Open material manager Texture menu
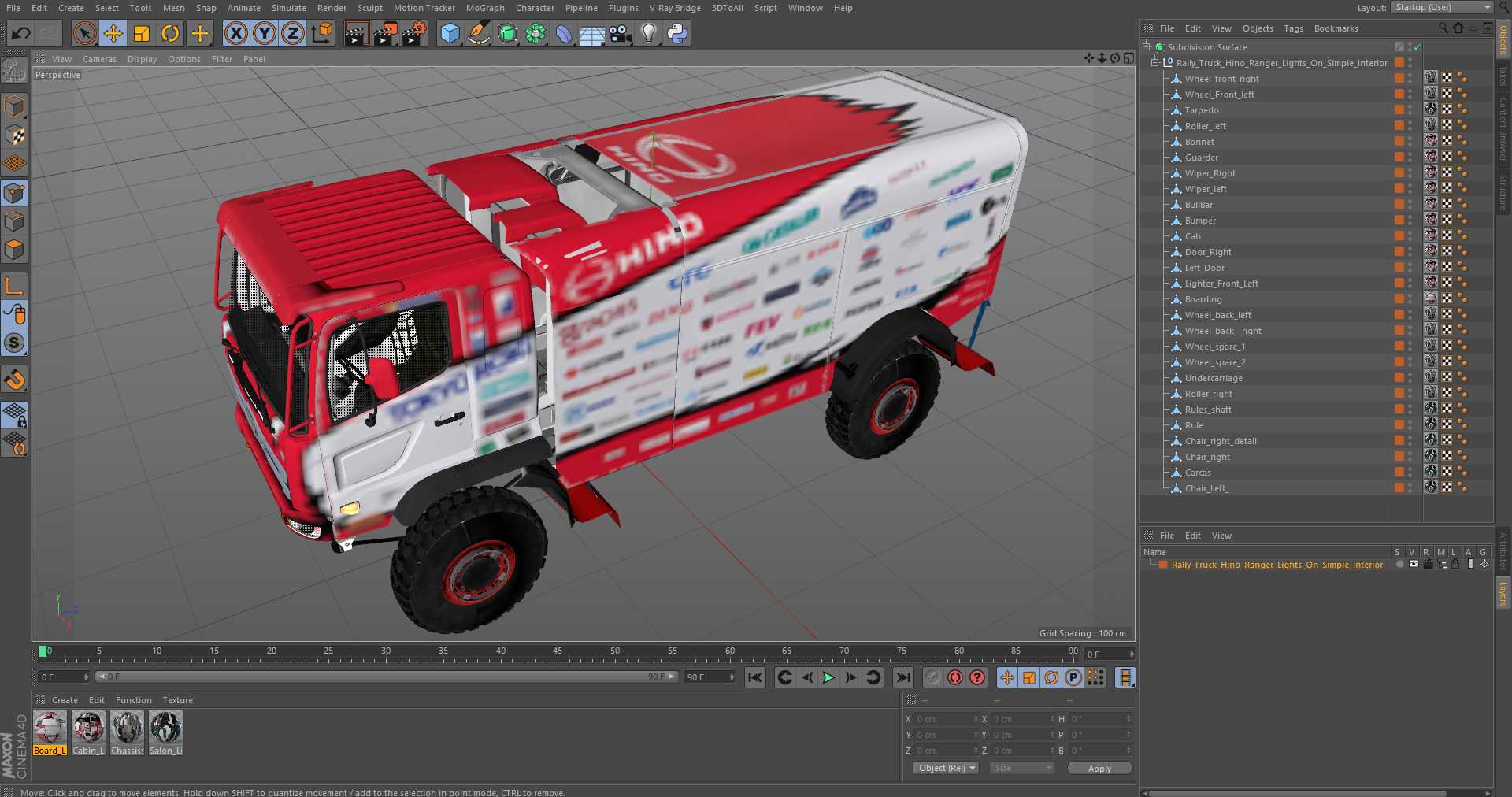Viewport: 1512px width, 797px height. (177, 700)
